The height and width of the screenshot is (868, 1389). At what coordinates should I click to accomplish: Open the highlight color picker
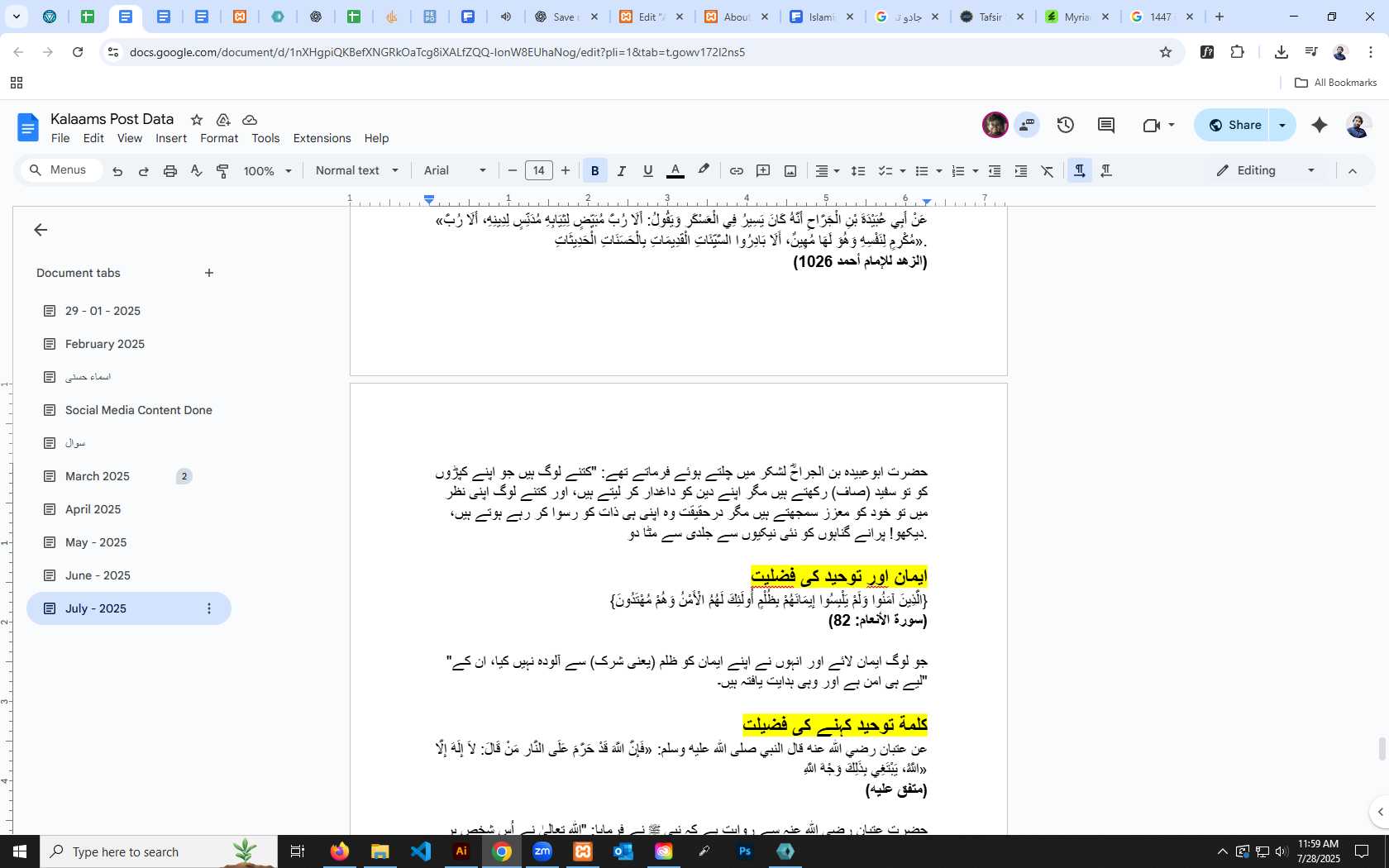pyautogui.click(x=704, y=170)
